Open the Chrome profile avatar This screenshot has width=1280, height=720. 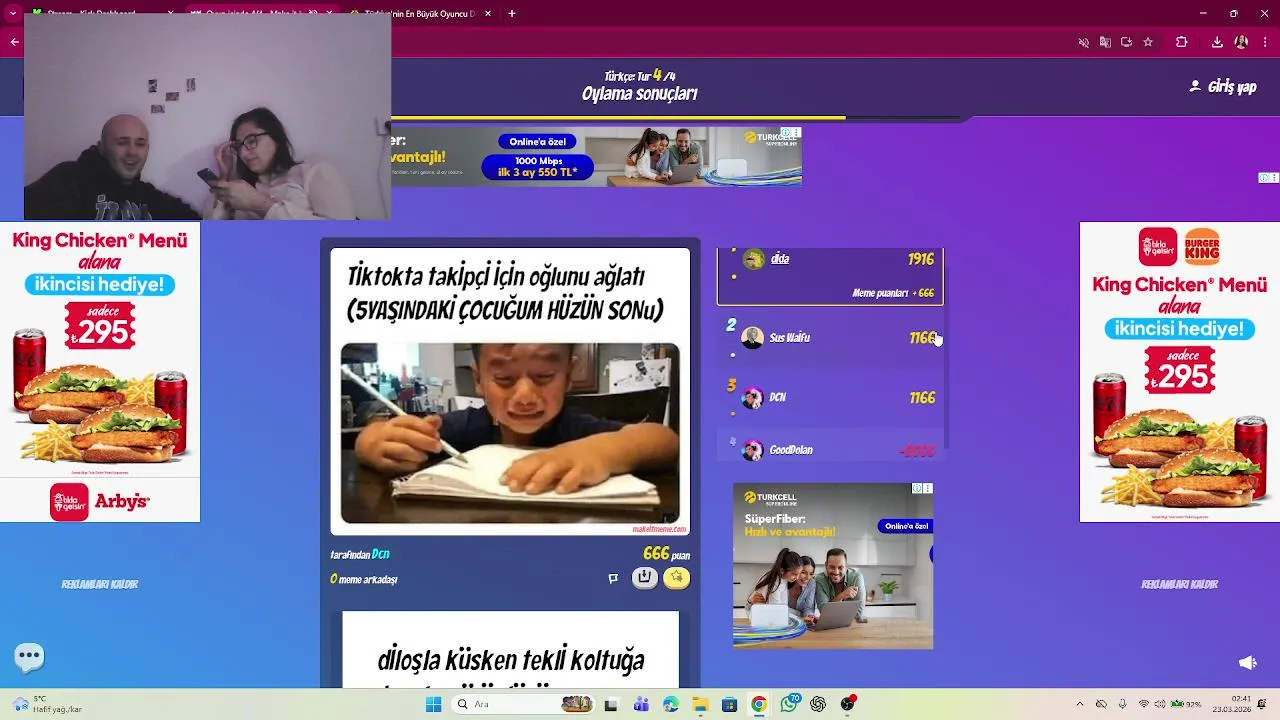coord(1241,42)
